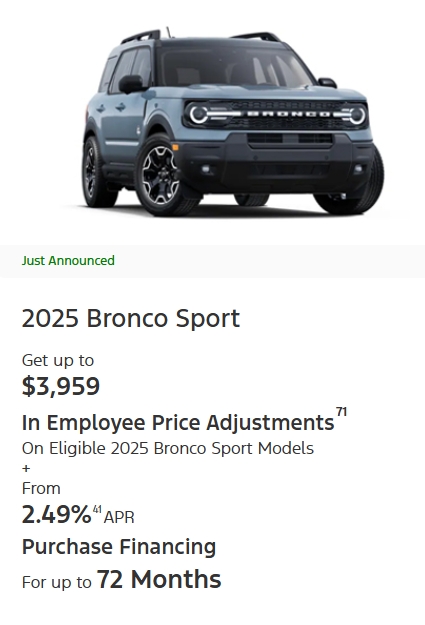Click the From label above the rate

[41, 489]
